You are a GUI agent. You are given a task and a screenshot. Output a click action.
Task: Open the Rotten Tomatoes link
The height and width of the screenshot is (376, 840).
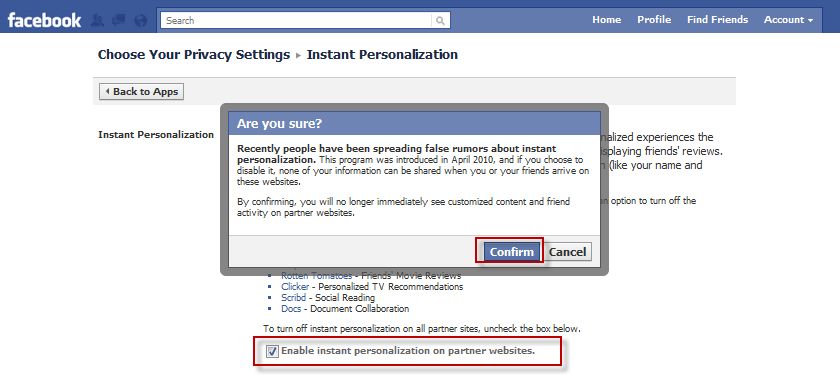pyautogui.click(x=317, y=276)
